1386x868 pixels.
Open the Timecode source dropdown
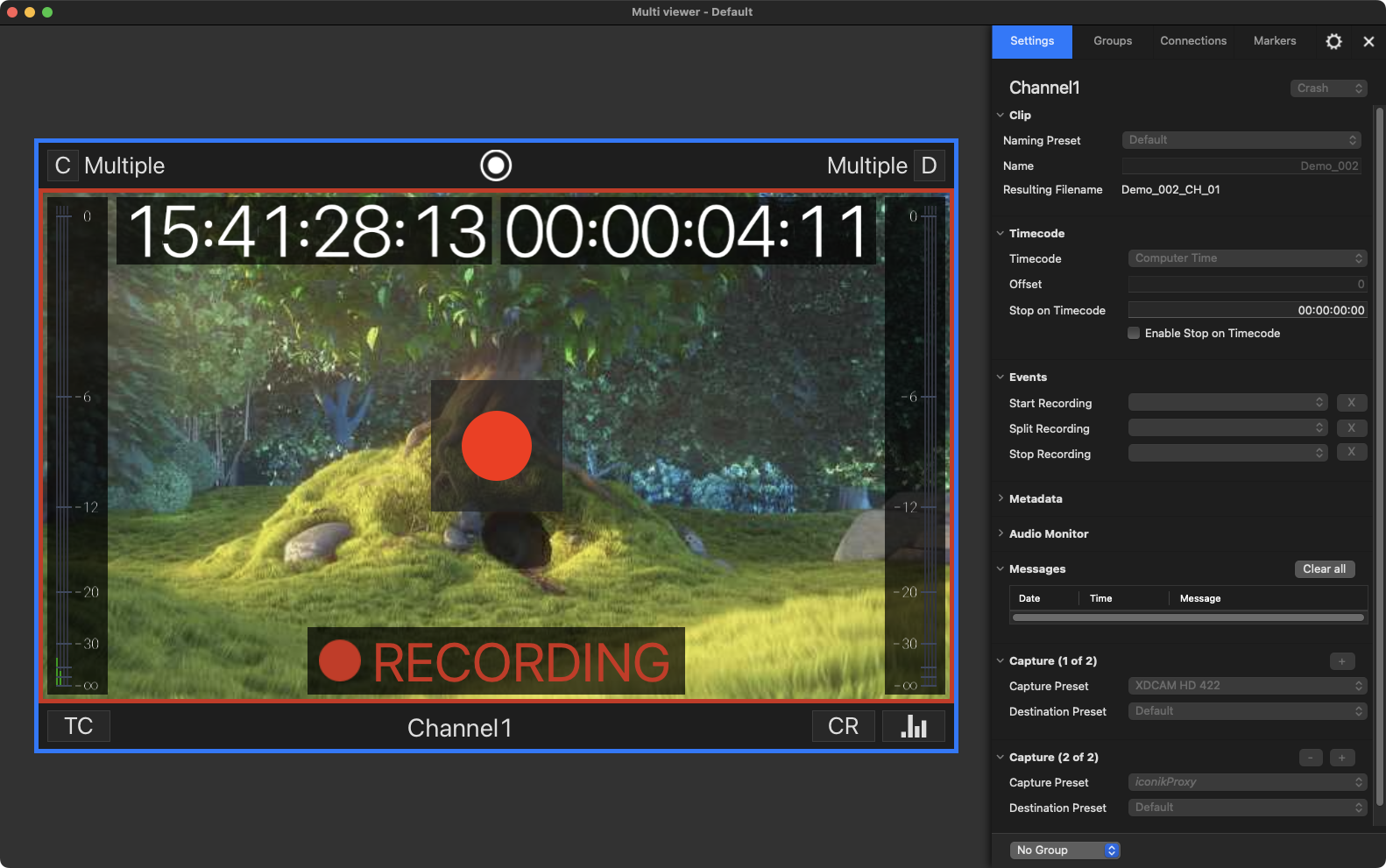[1248, 258]
